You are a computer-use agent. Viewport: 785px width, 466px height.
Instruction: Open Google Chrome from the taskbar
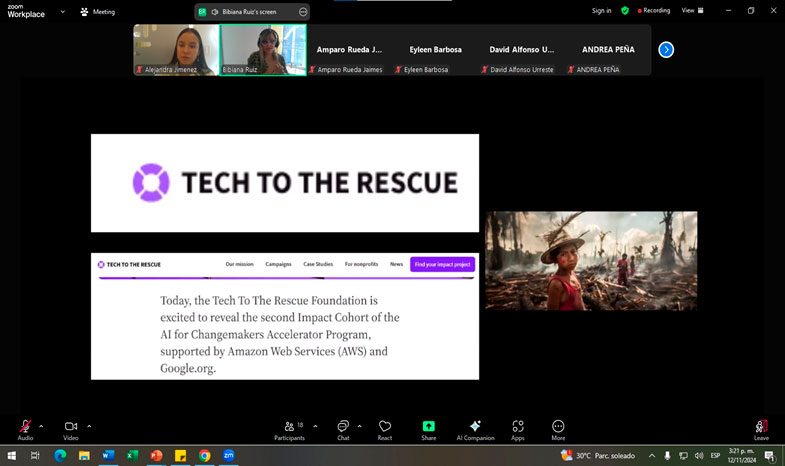point(205,456)
